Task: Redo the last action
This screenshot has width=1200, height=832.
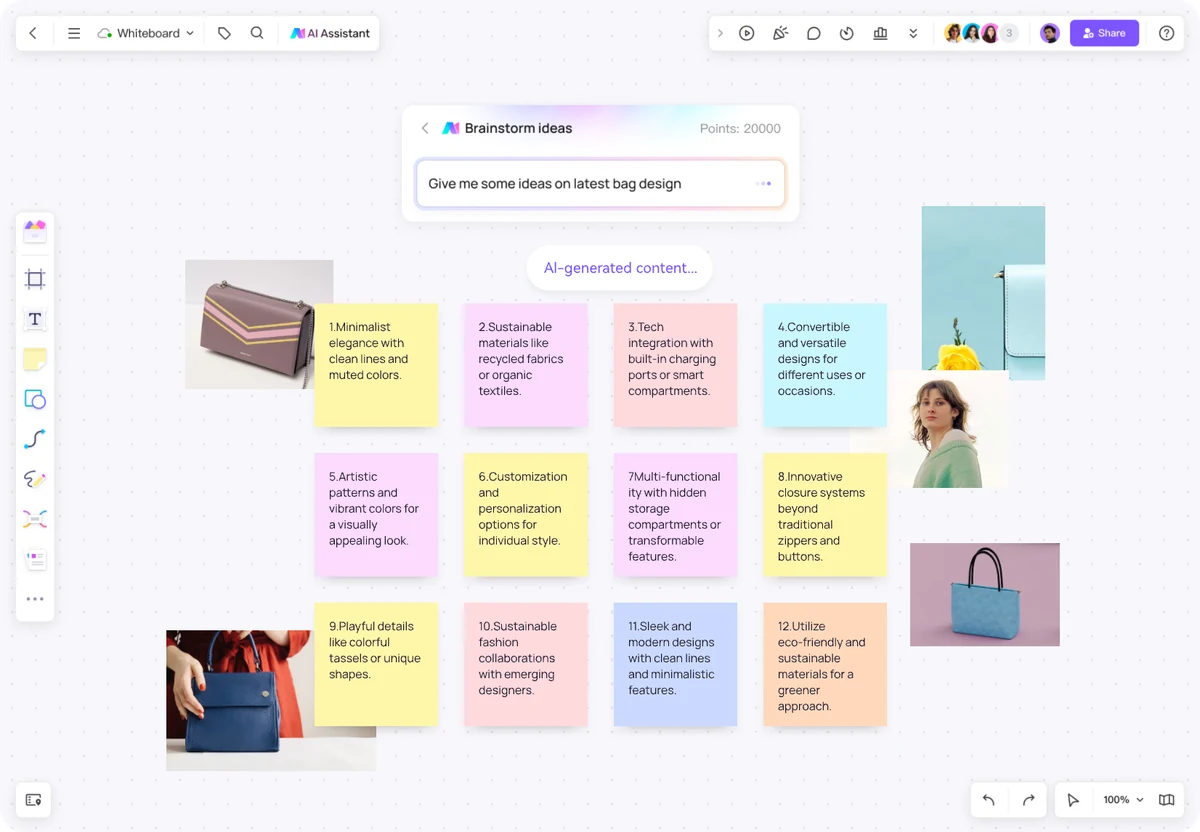Action: (1028, 800)
